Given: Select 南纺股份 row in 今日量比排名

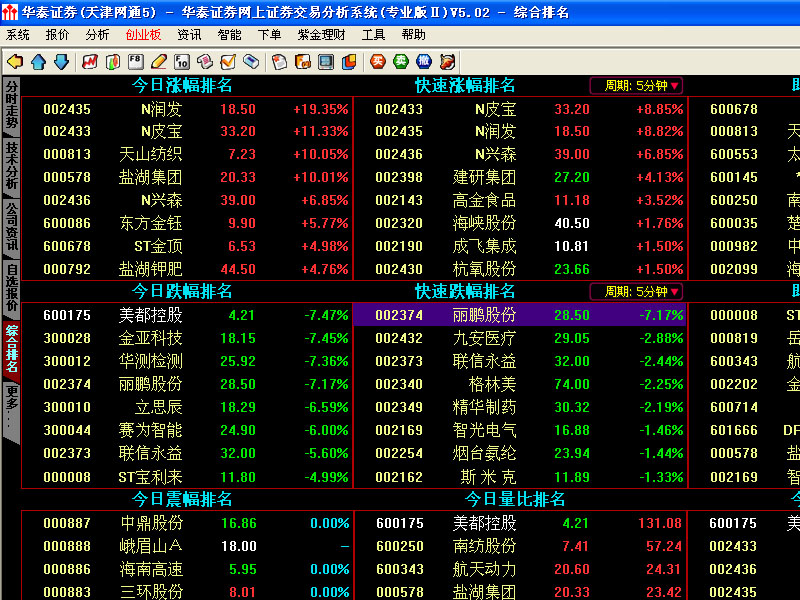Looking at the screenshot, I should click(520, 546).
